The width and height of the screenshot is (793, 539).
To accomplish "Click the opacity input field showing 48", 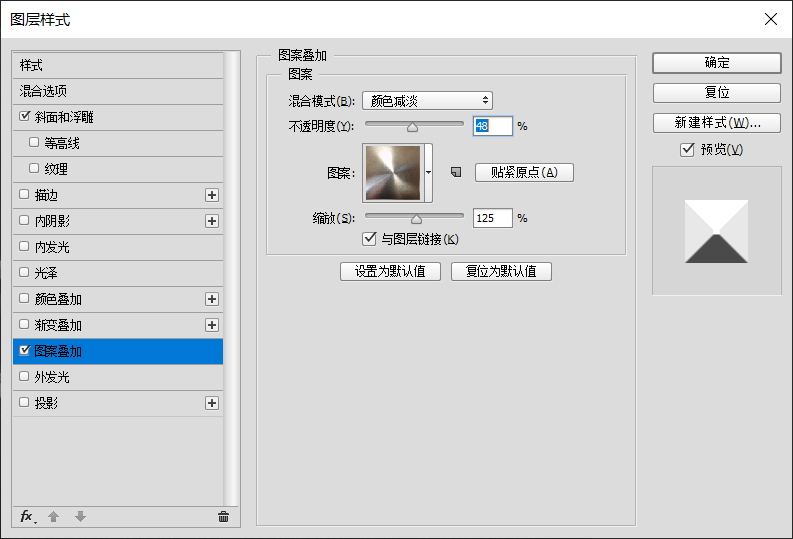I will click(x=493, y=126).
